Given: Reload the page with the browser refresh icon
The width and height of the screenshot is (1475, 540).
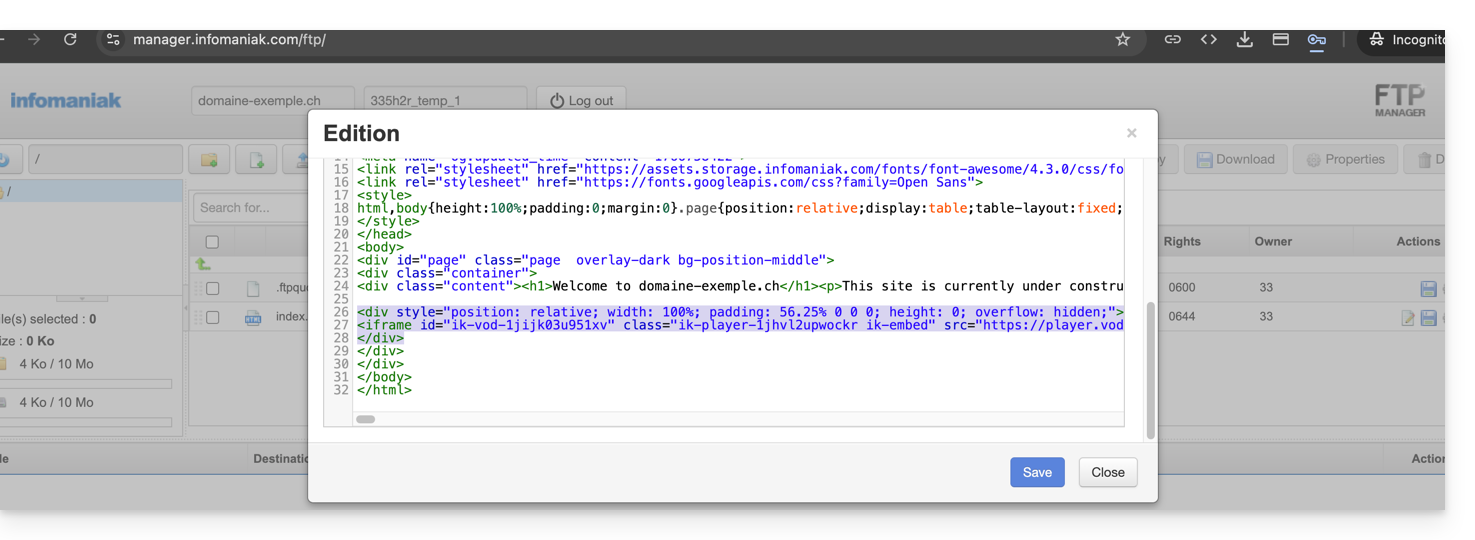Looking at the screenshot, I should (x=70, y=40).
